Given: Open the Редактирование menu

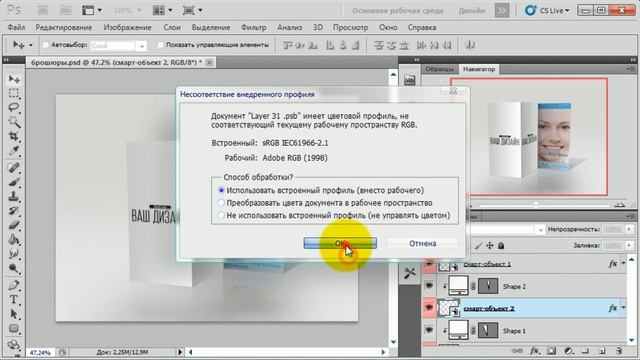Looking at the screenshot, I should [x=64, y=27].
